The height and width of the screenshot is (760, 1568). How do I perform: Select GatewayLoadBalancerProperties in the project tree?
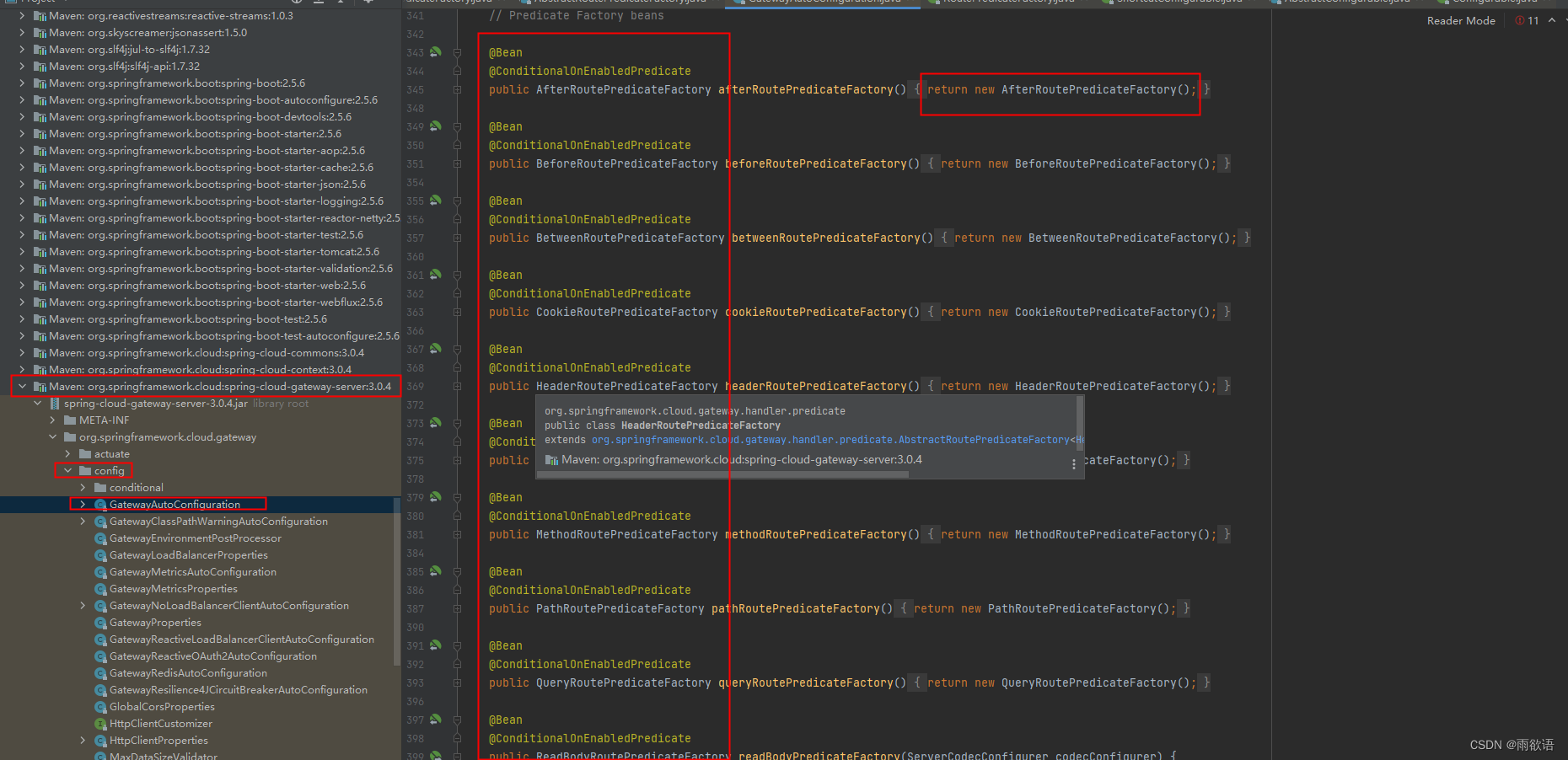click(189, 555)
